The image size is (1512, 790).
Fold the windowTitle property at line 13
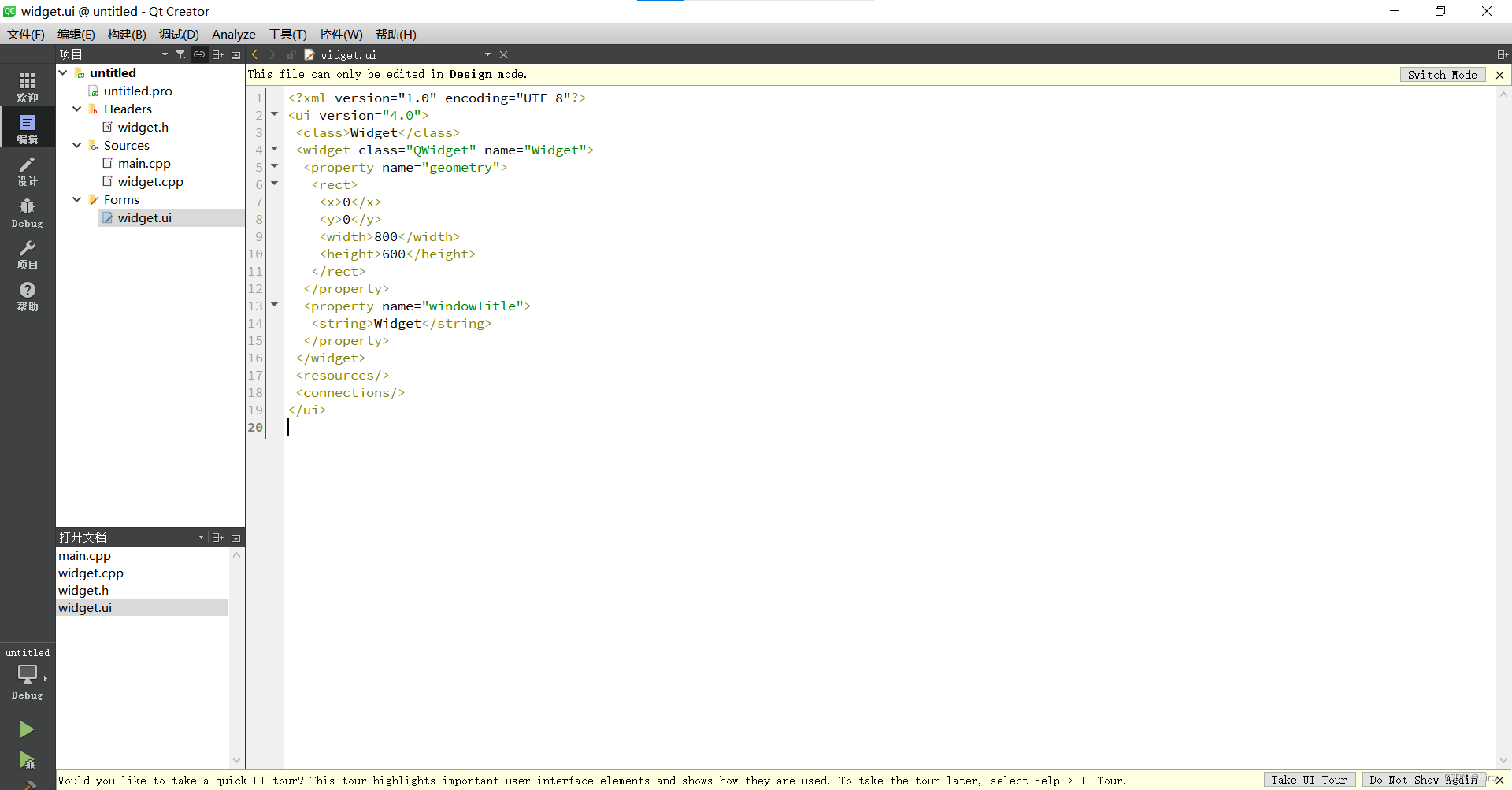pyautogui.click(x=275, y=305)
